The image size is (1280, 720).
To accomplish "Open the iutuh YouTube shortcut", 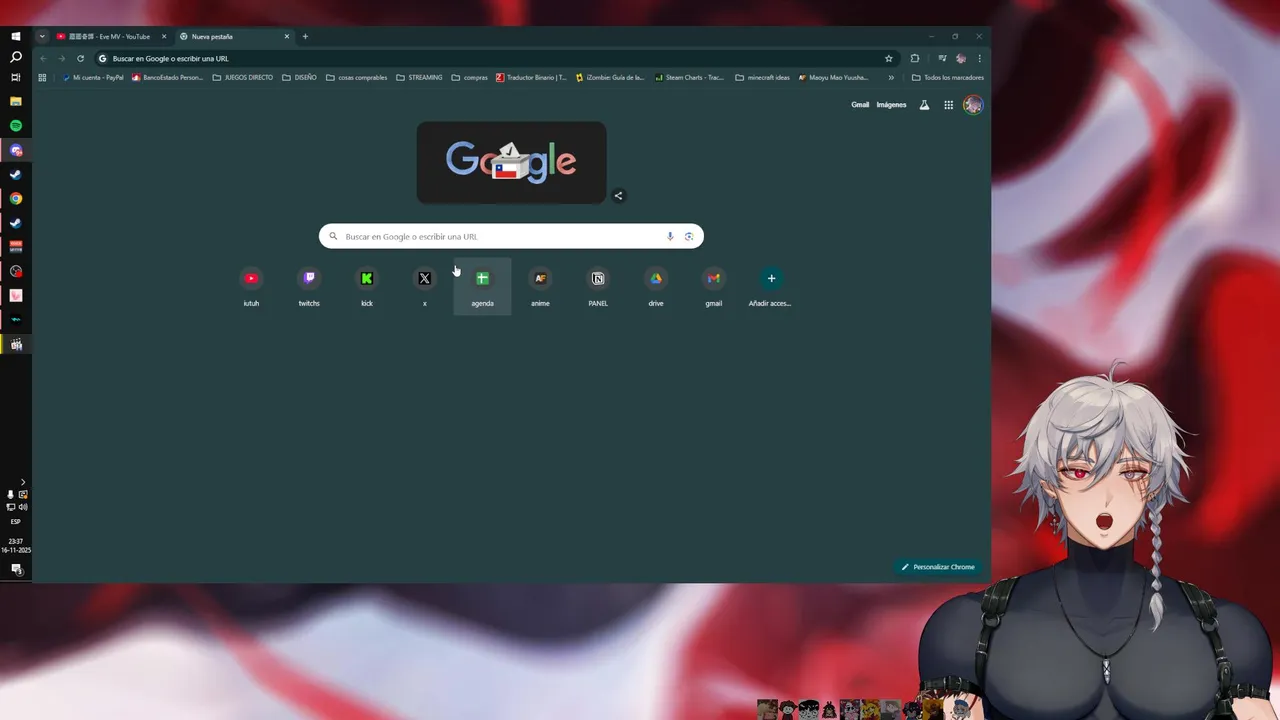I will [x=251, y=286].
